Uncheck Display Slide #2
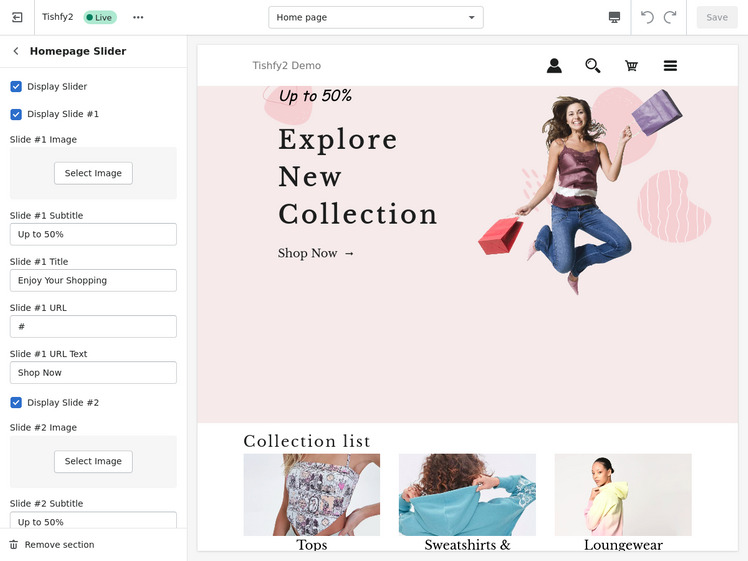 click(x=16, y=403)
